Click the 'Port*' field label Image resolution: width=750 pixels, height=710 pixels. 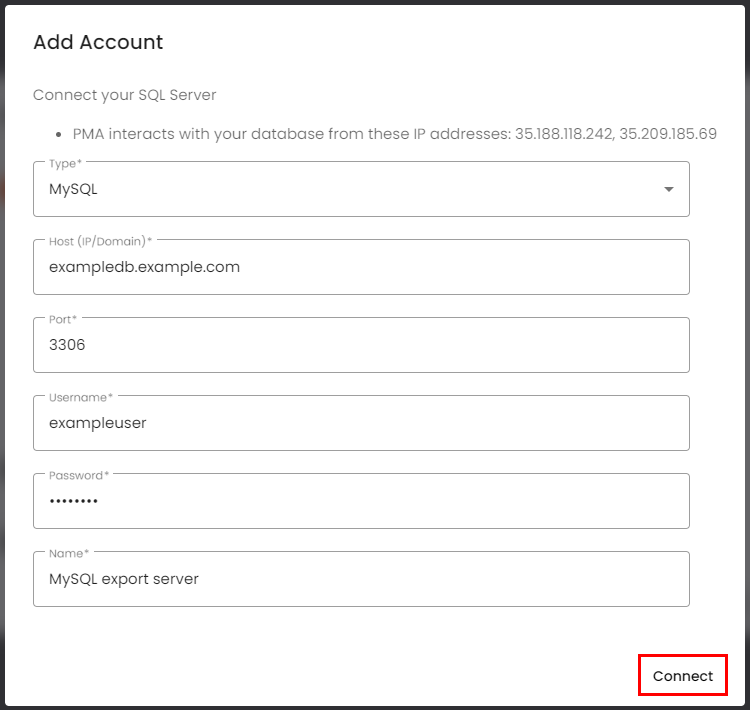pos(63,319)
